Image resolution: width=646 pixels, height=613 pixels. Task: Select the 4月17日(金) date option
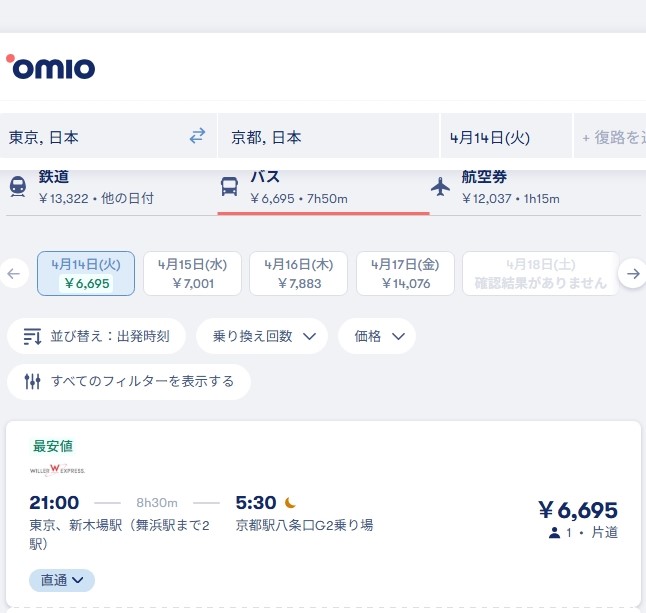click(405, 273)
